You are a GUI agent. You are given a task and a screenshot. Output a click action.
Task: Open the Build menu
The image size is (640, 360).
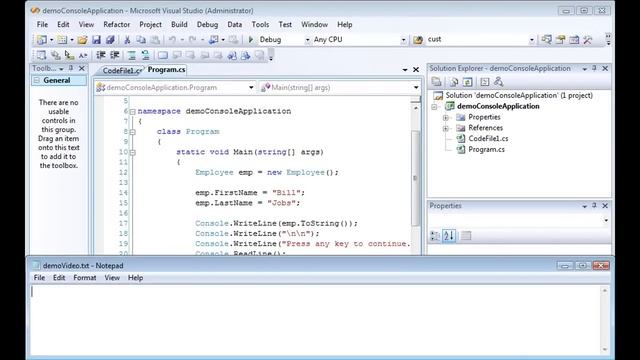click(179, 24)
